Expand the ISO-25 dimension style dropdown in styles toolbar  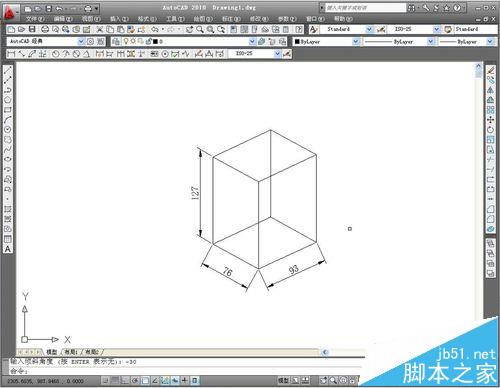[x=437, y=30]
